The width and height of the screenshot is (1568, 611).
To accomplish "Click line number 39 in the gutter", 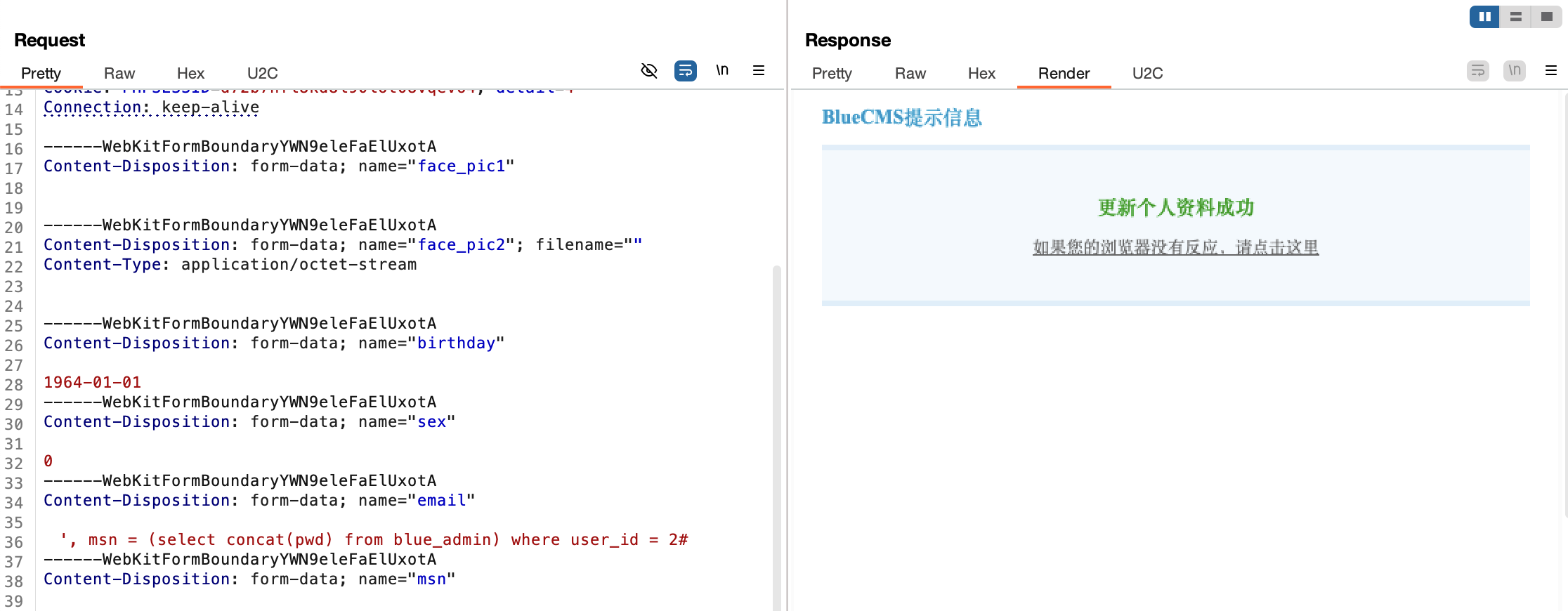I will [14, 601].
